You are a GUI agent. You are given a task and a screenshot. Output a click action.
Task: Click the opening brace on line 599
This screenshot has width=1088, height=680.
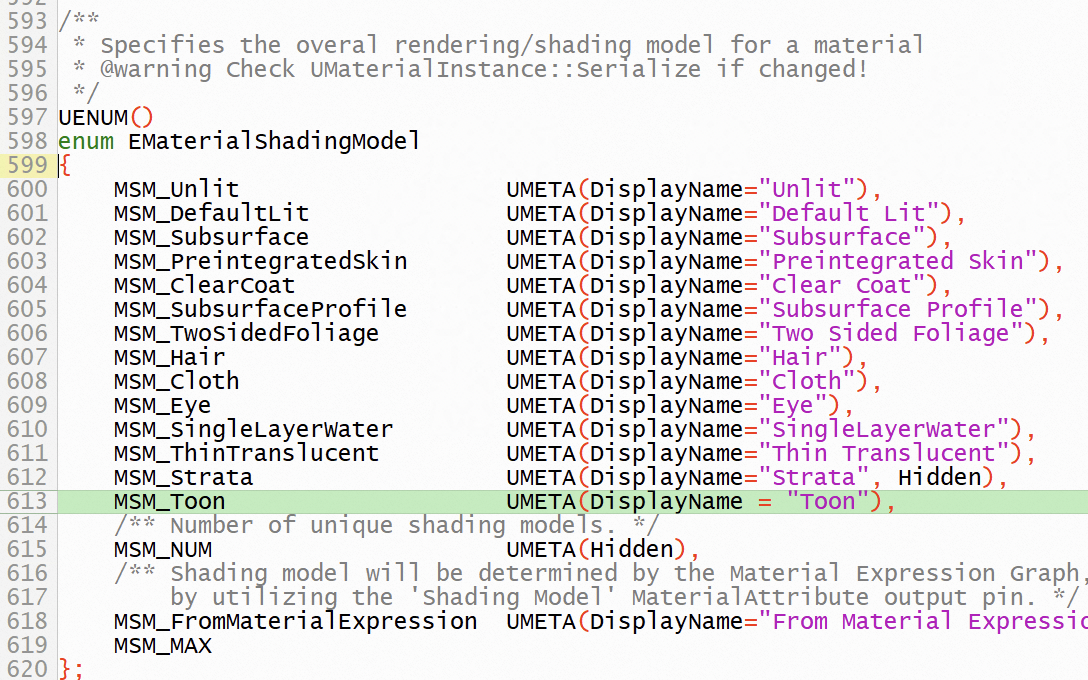[64, 165]
